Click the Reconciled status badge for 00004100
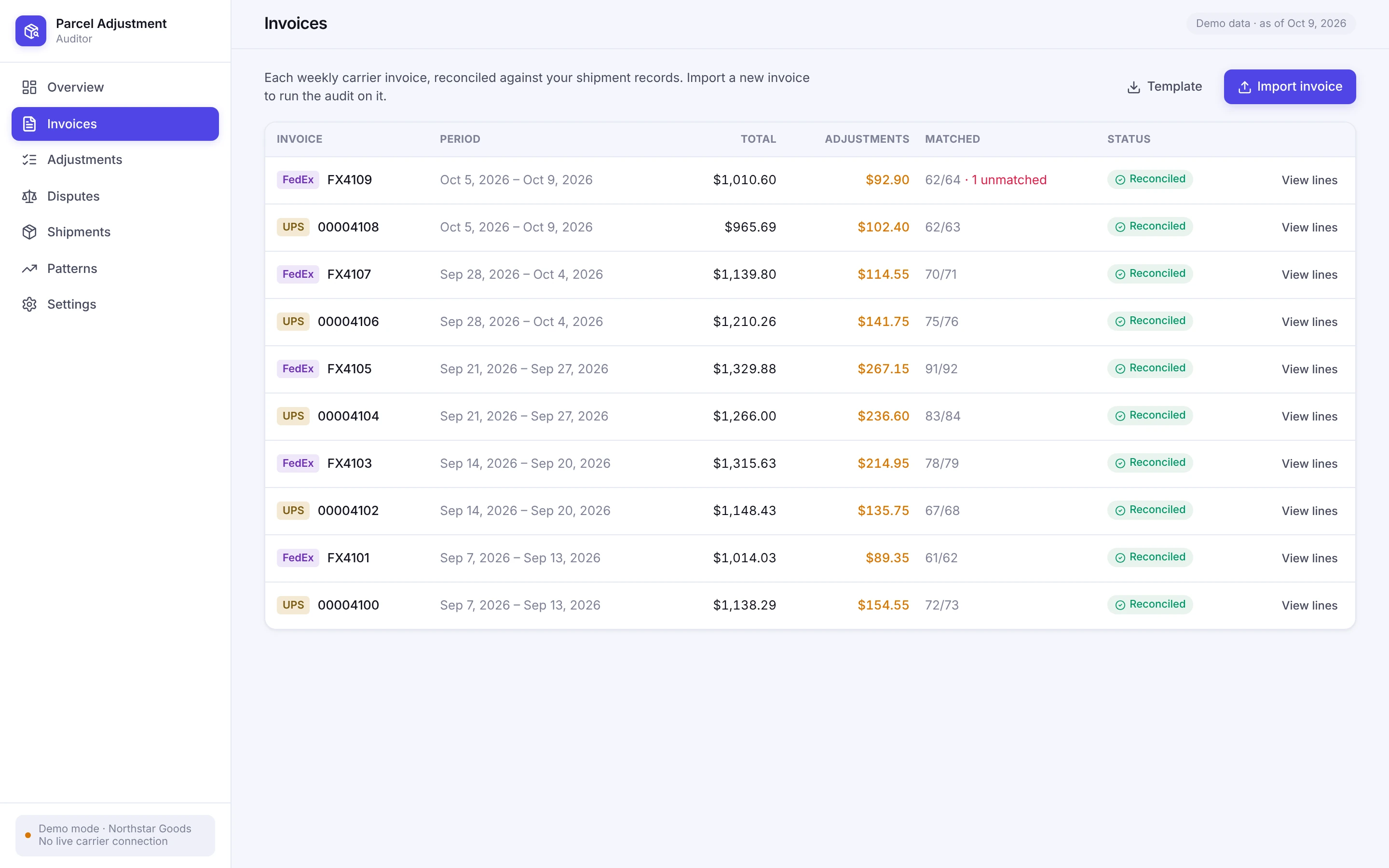This screenshot has height=868, width=1389. (1150, 605)
